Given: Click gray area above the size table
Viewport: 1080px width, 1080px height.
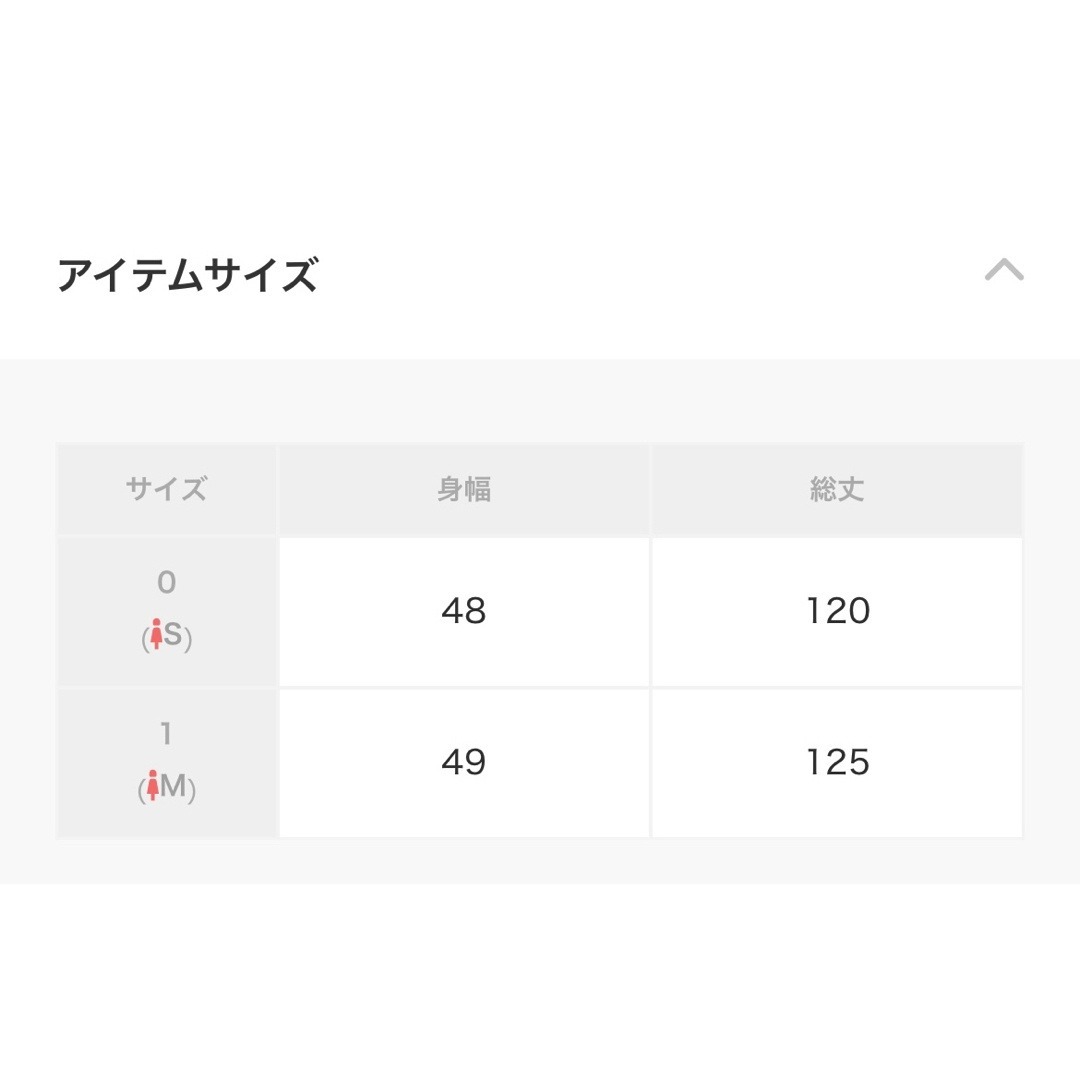Looking at the screenshot, I should 540,401.
